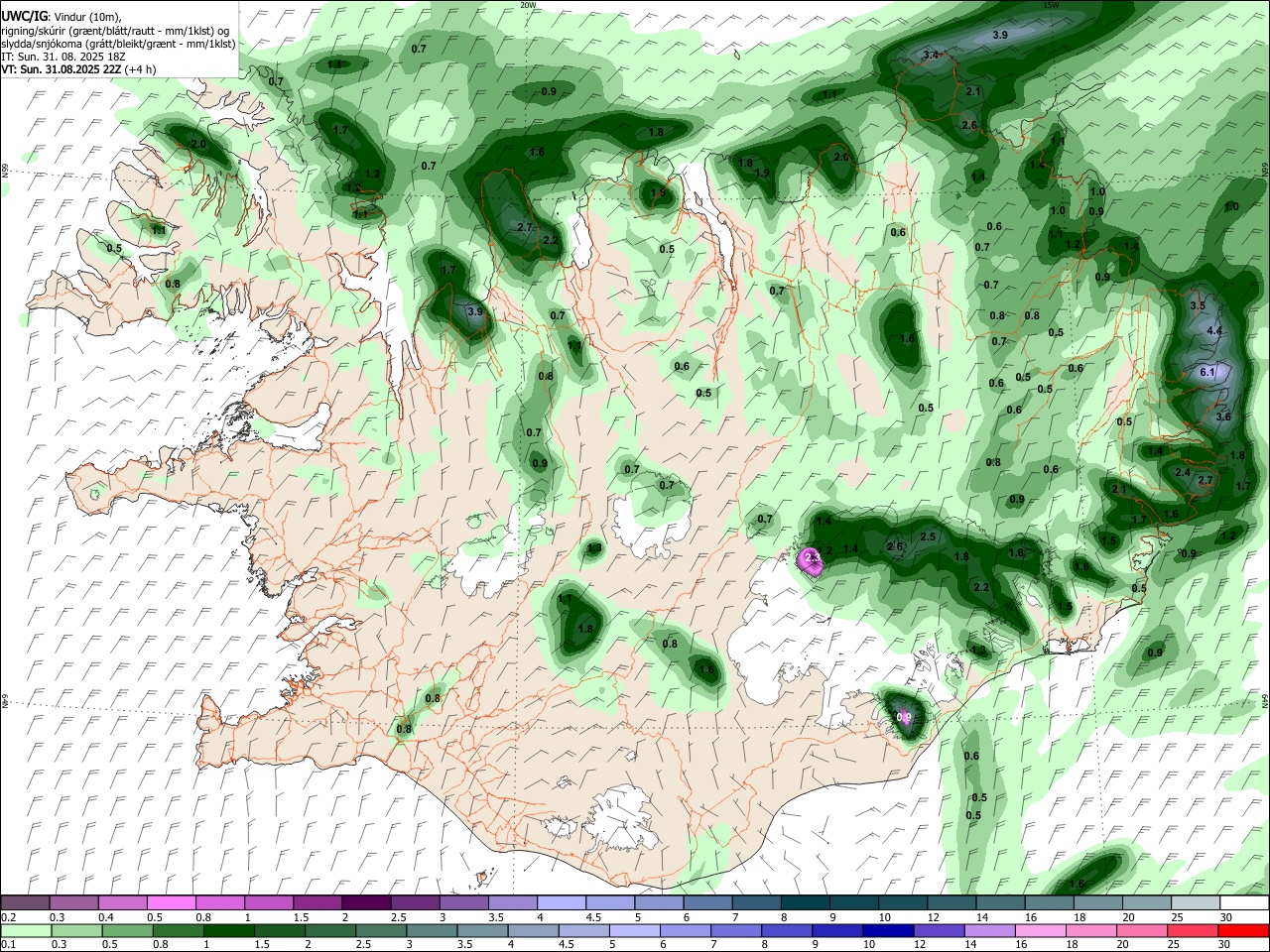
Task: Click the dark green 0.9 patch on the southeast coast
Action: [904, 717]
